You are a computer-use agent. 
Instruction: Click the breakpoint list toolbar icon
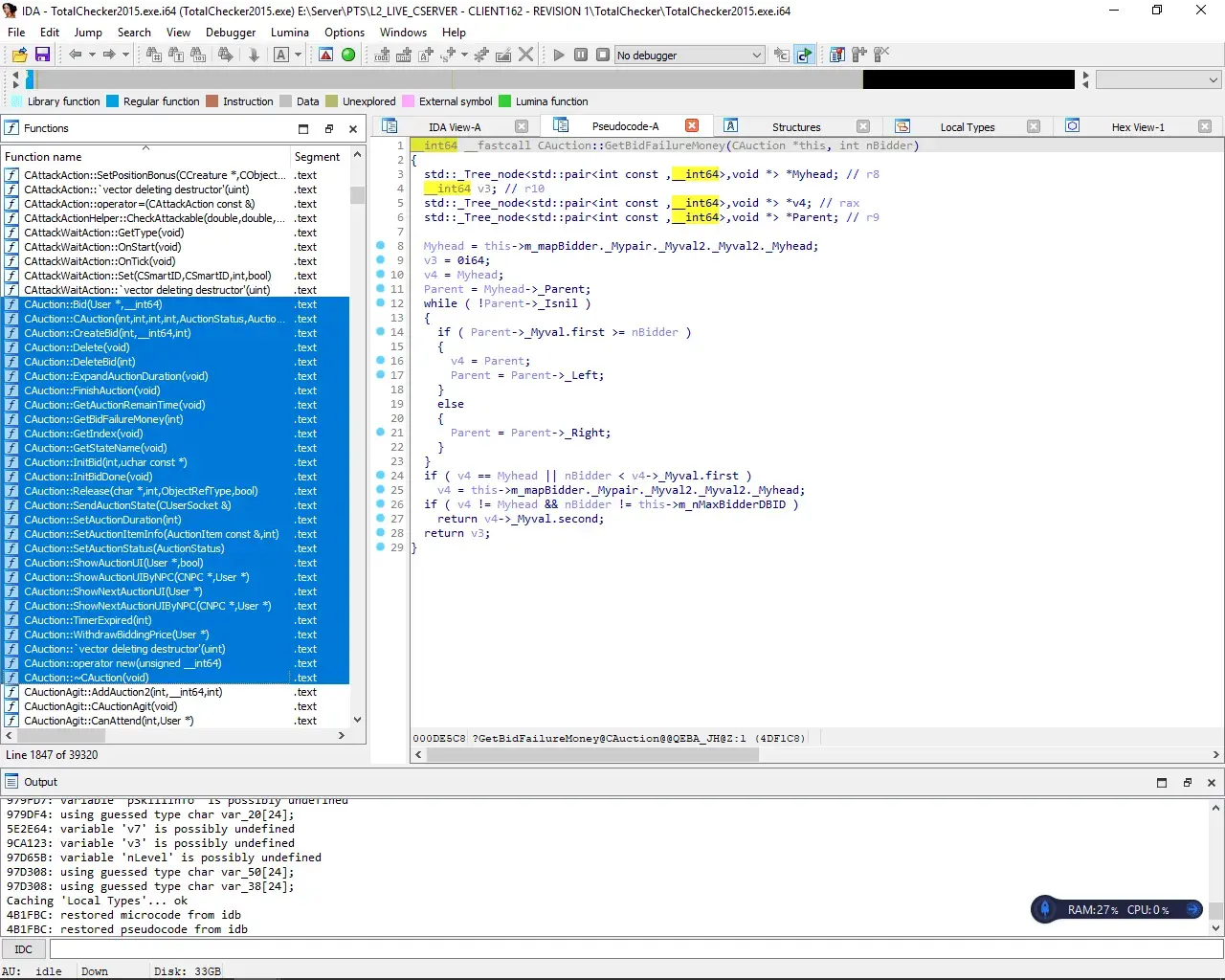pos(837,55)
